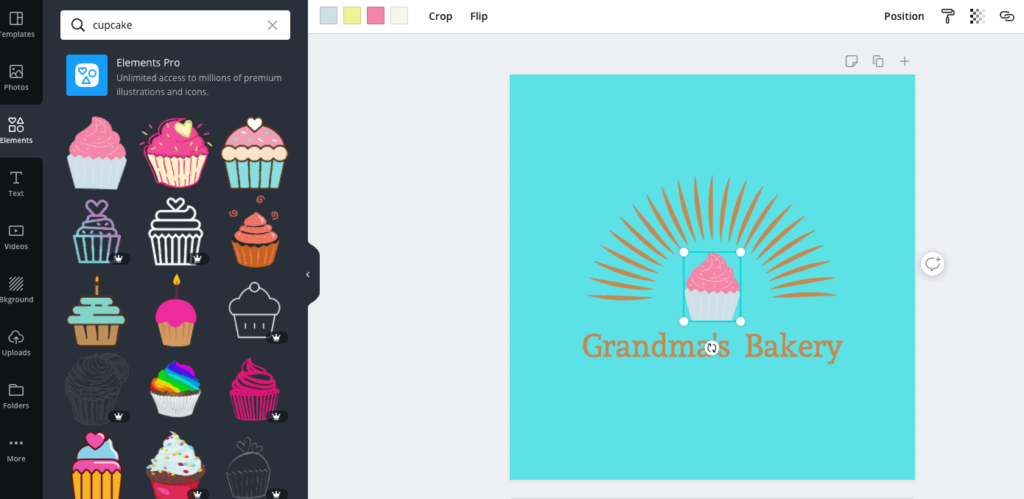Add the hot pink cupcake with yellow heart

point(175,153)
